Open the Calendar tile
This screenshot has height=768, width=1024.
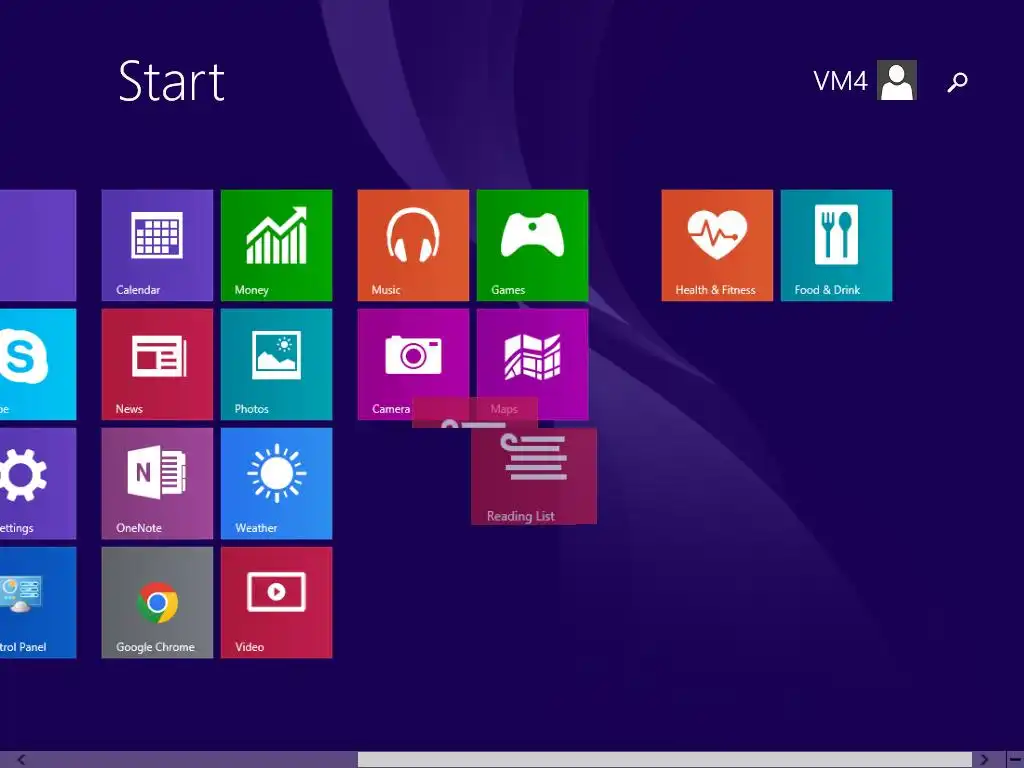point(157,246)
